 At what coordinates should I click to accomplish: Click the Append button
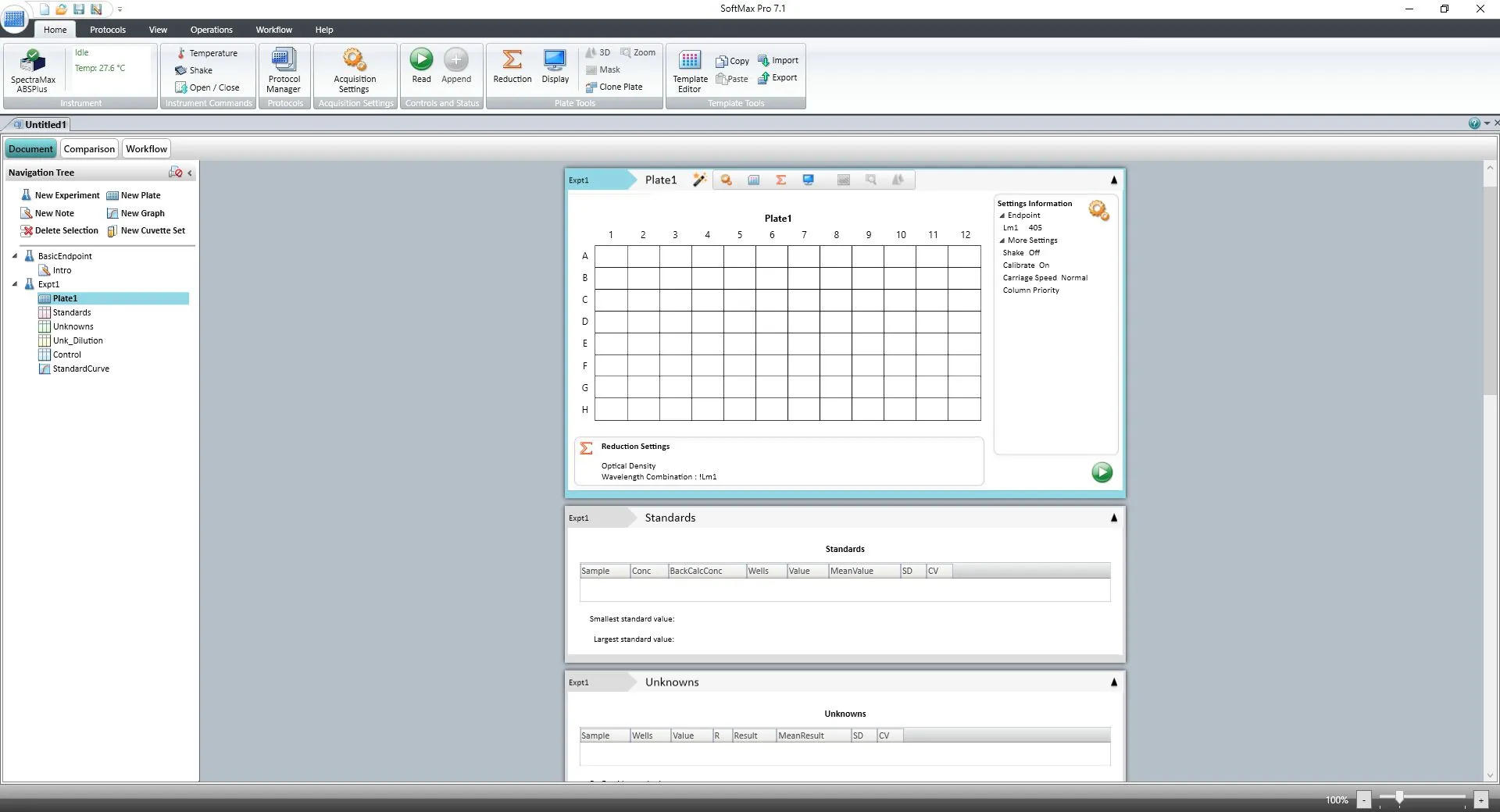coord(456,66)
